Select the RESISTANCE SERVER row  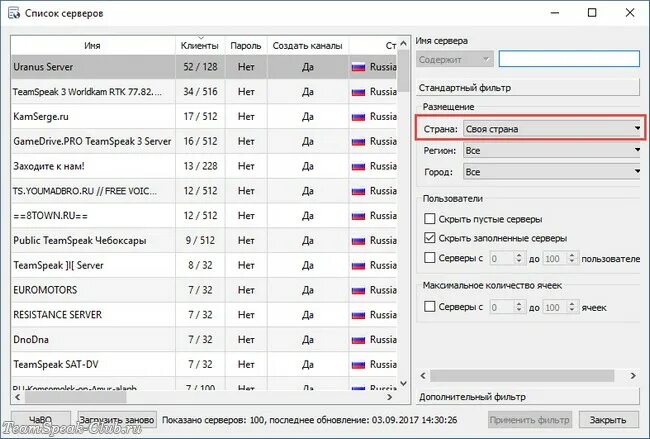[x=204, y=315]
